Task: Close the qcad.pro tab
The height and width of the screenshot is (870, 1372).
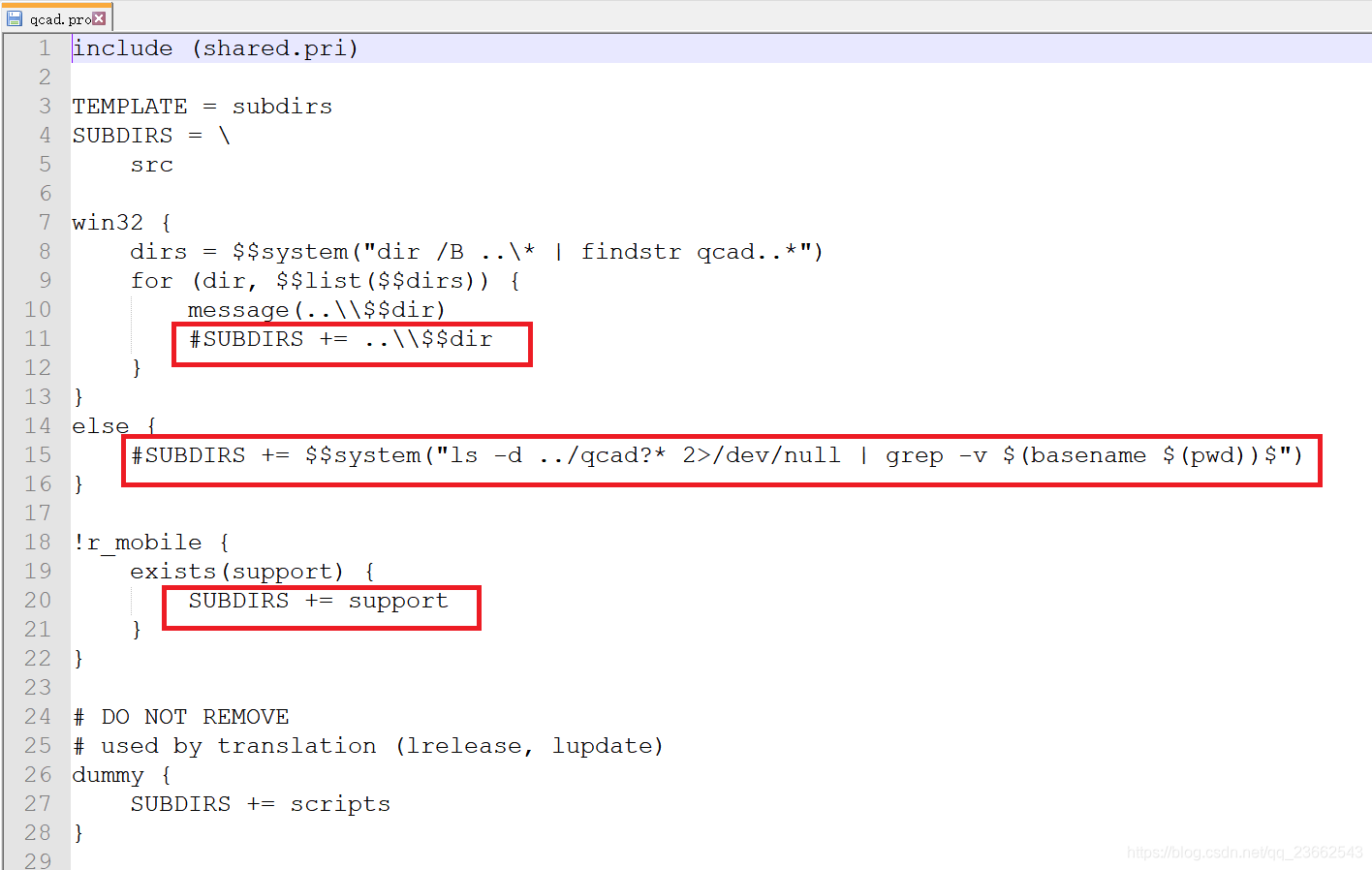Action: coord(99,18)
